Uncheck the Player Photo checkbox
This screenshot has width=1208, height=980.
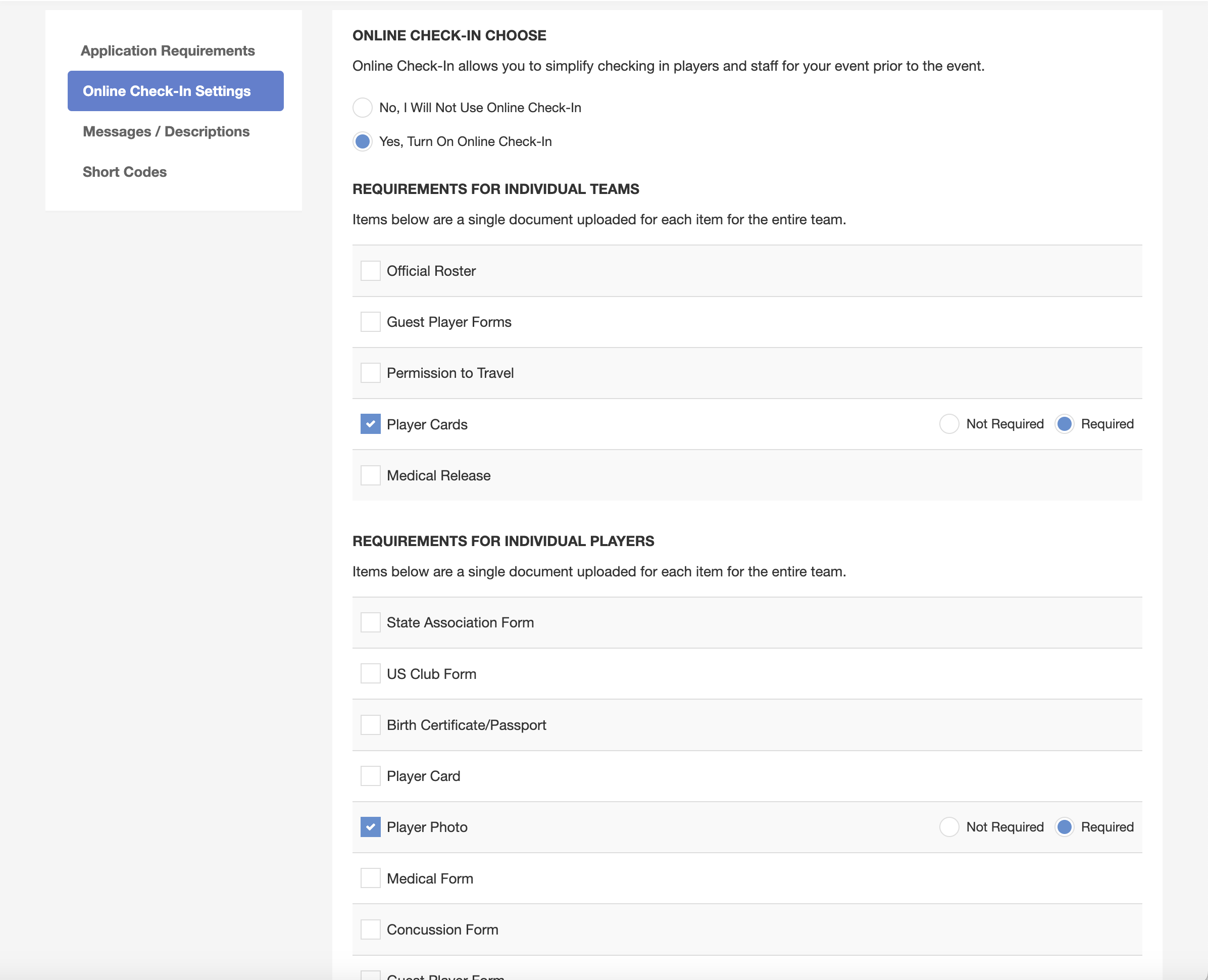pos(370,827)
